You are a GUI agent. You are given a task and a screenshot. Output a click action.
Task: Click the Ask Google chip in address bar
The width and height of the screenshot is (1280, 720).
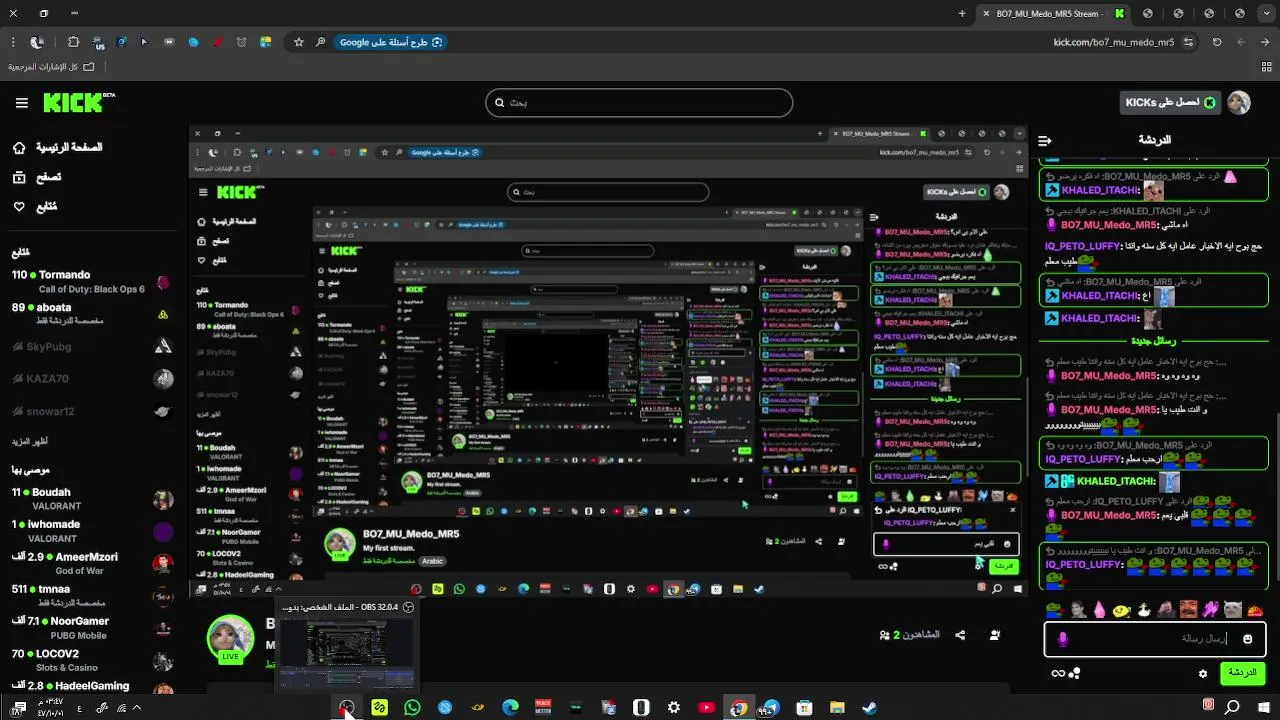(x=389, y=42)
